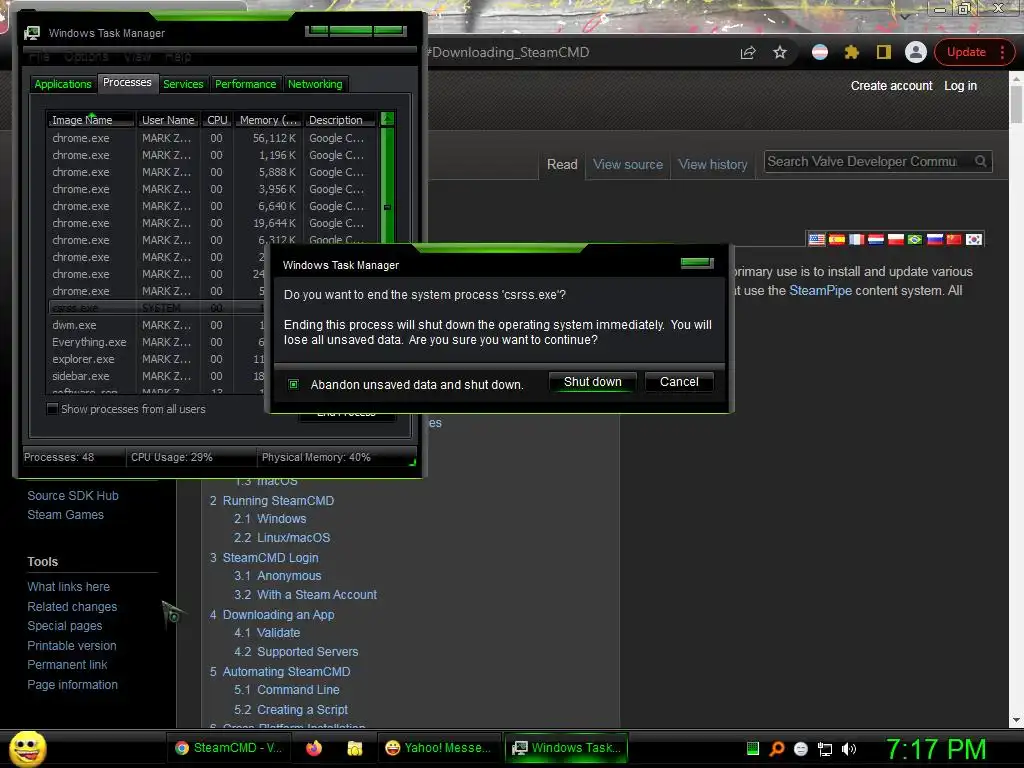Select the Everything.exe process row

[157, 342]
